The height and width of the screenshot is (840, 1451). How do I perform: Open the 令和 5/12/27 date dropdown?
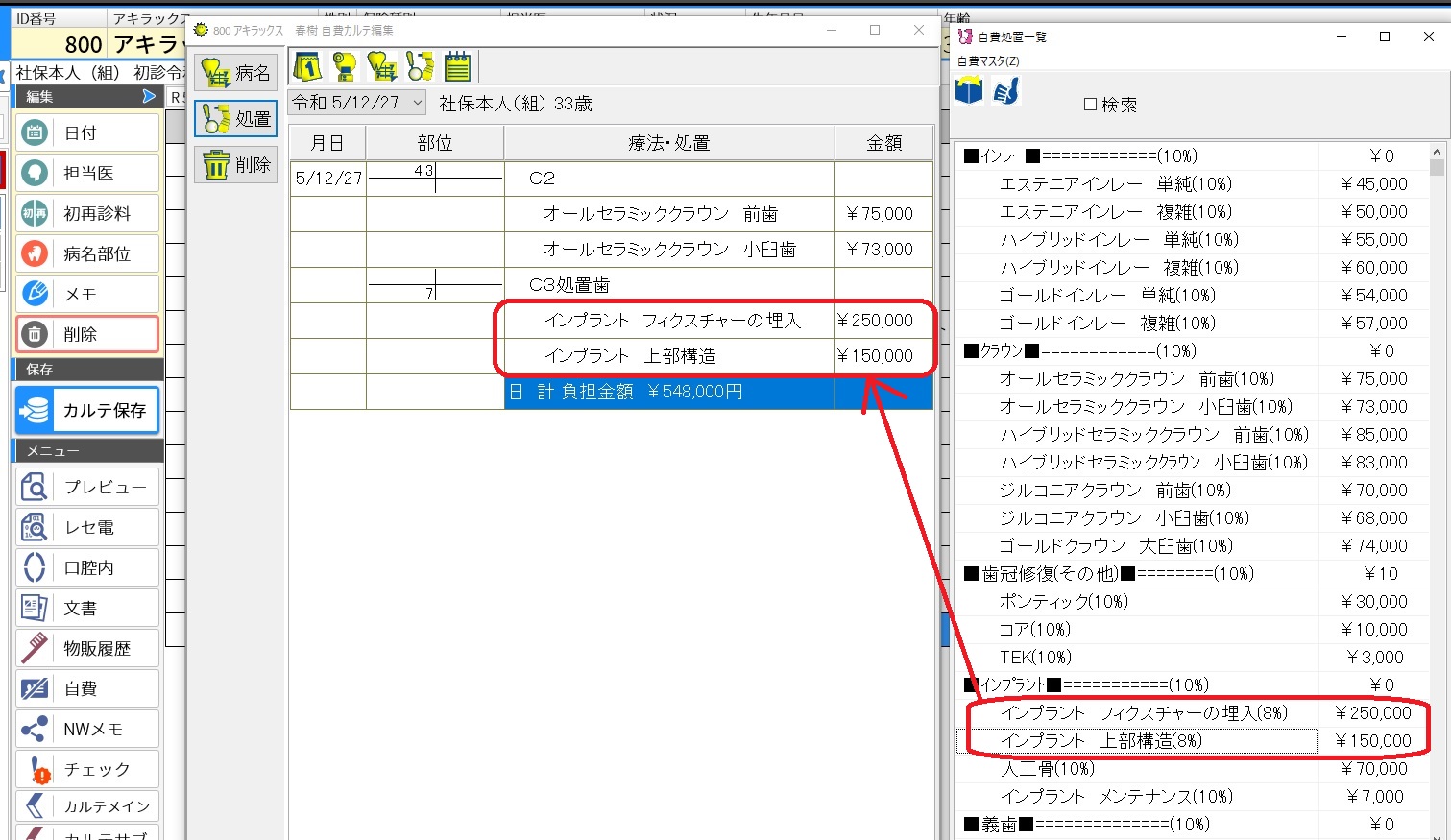point(418,102)
